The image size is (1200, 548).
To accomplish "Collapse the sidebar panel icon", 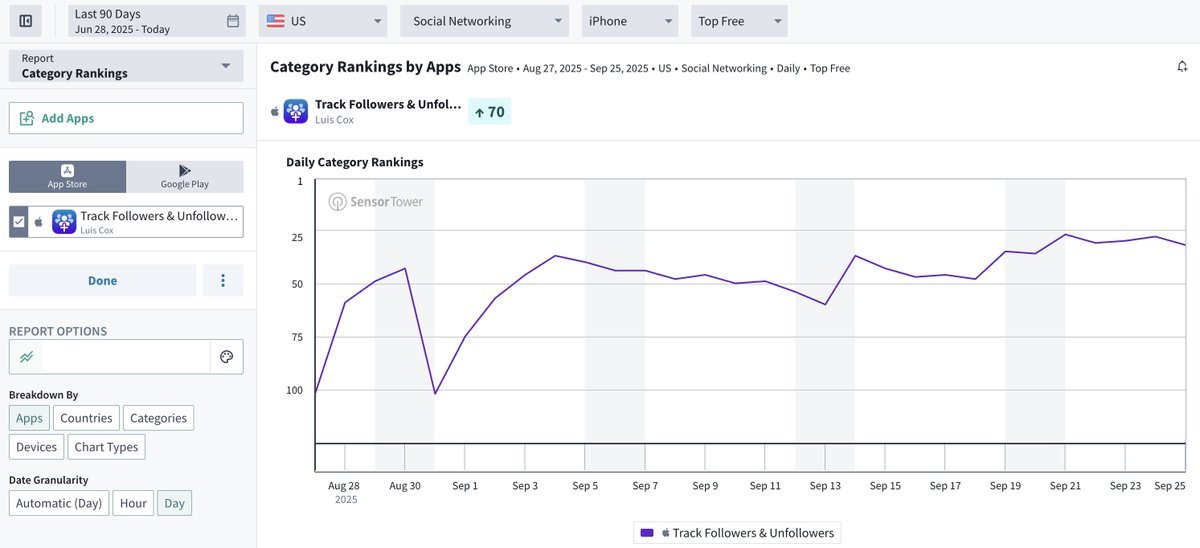I will pyautogui.click(x=26, y=21).
